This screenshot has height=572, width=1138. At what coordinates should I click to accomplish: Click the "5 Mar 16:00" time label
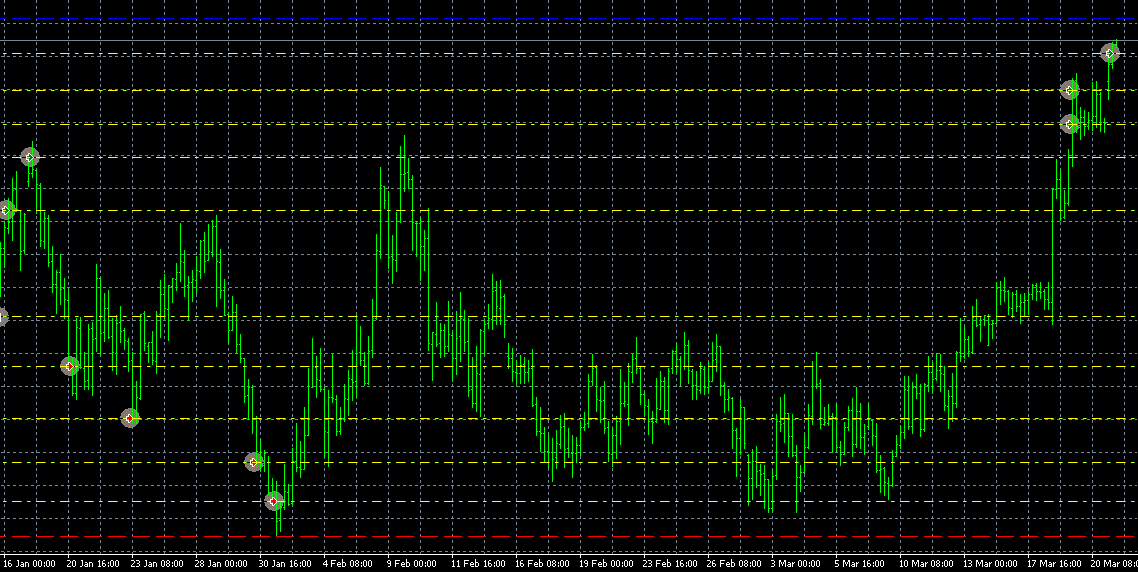[859, 564]
